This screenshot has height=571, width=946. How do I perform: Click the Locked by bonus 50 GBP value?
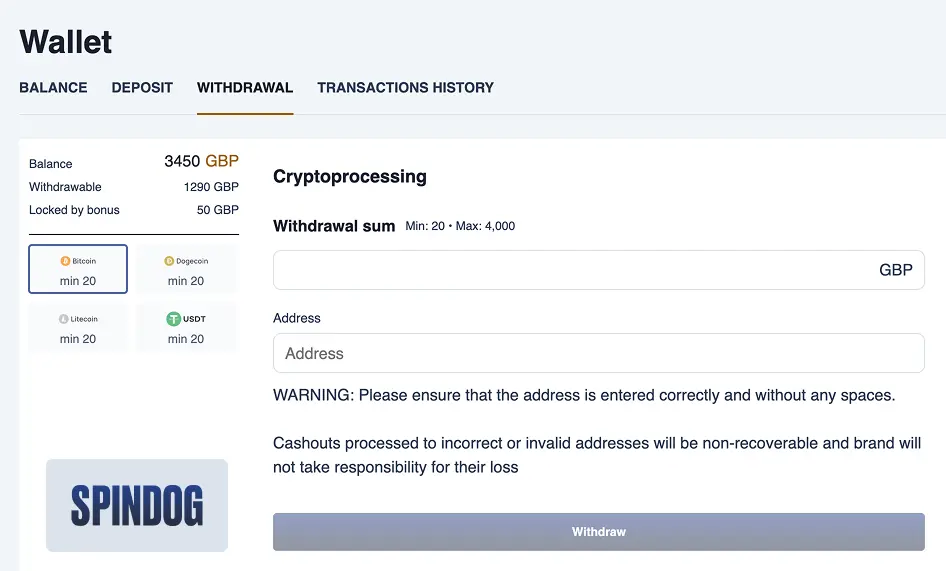coord(217,210)
